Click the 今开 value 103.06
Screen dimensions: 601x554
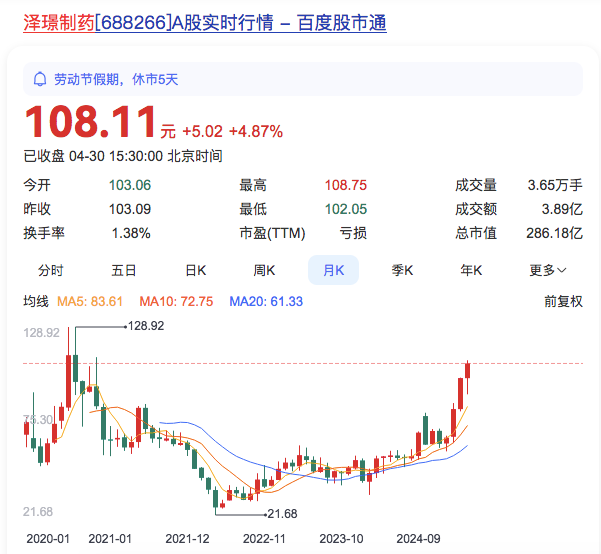(130, 185)
